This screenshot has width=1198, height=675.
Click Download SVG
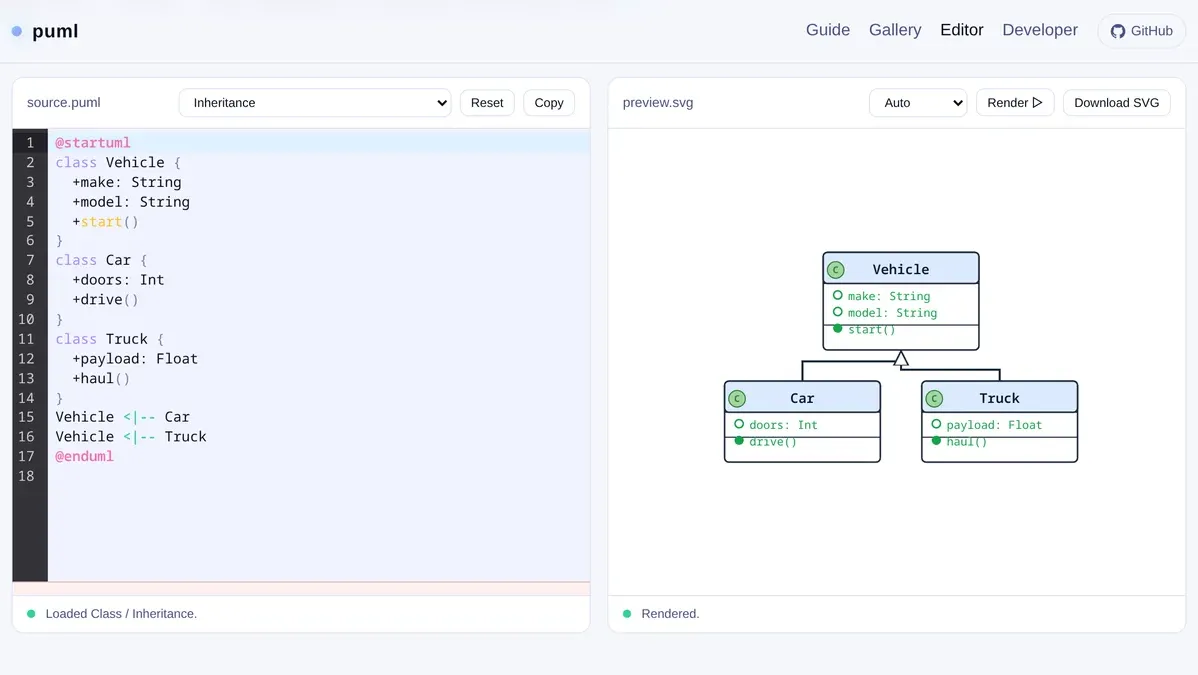click(1116, 102)
